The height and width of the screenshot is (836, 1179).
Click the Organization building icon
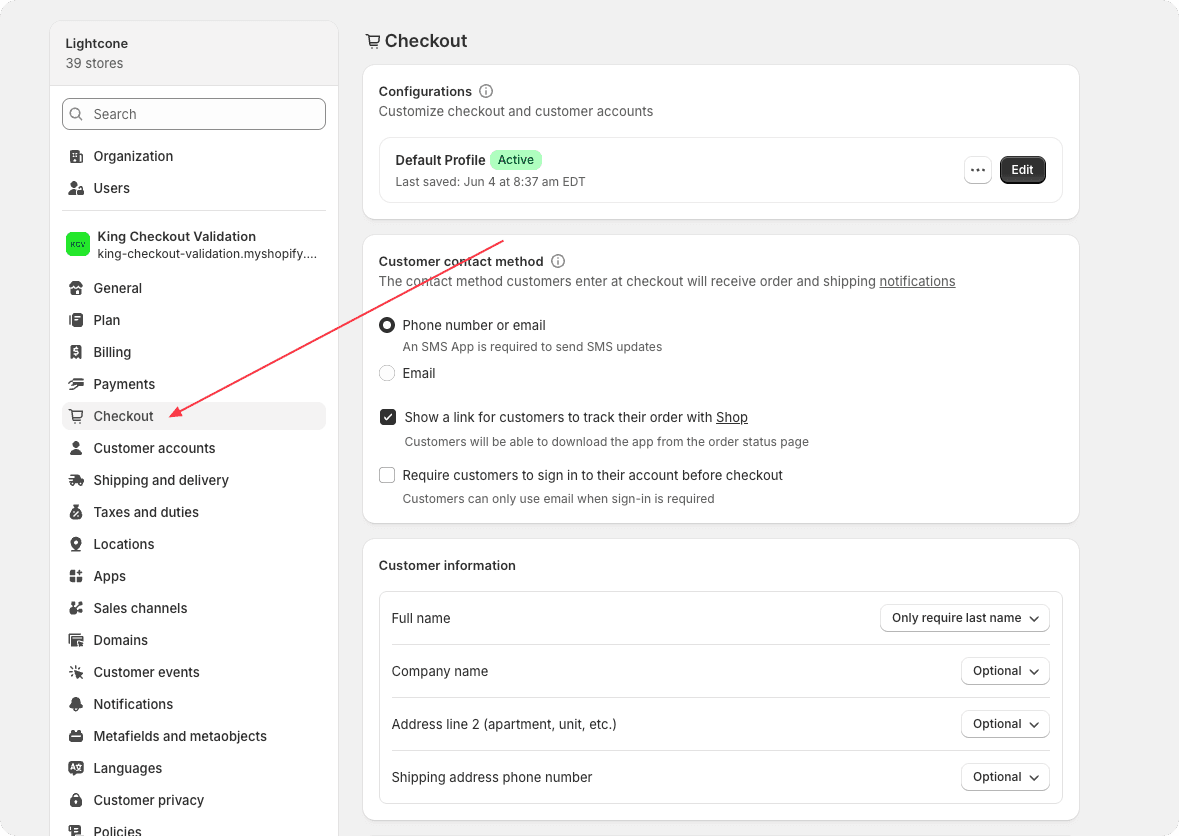click(76, 156)
